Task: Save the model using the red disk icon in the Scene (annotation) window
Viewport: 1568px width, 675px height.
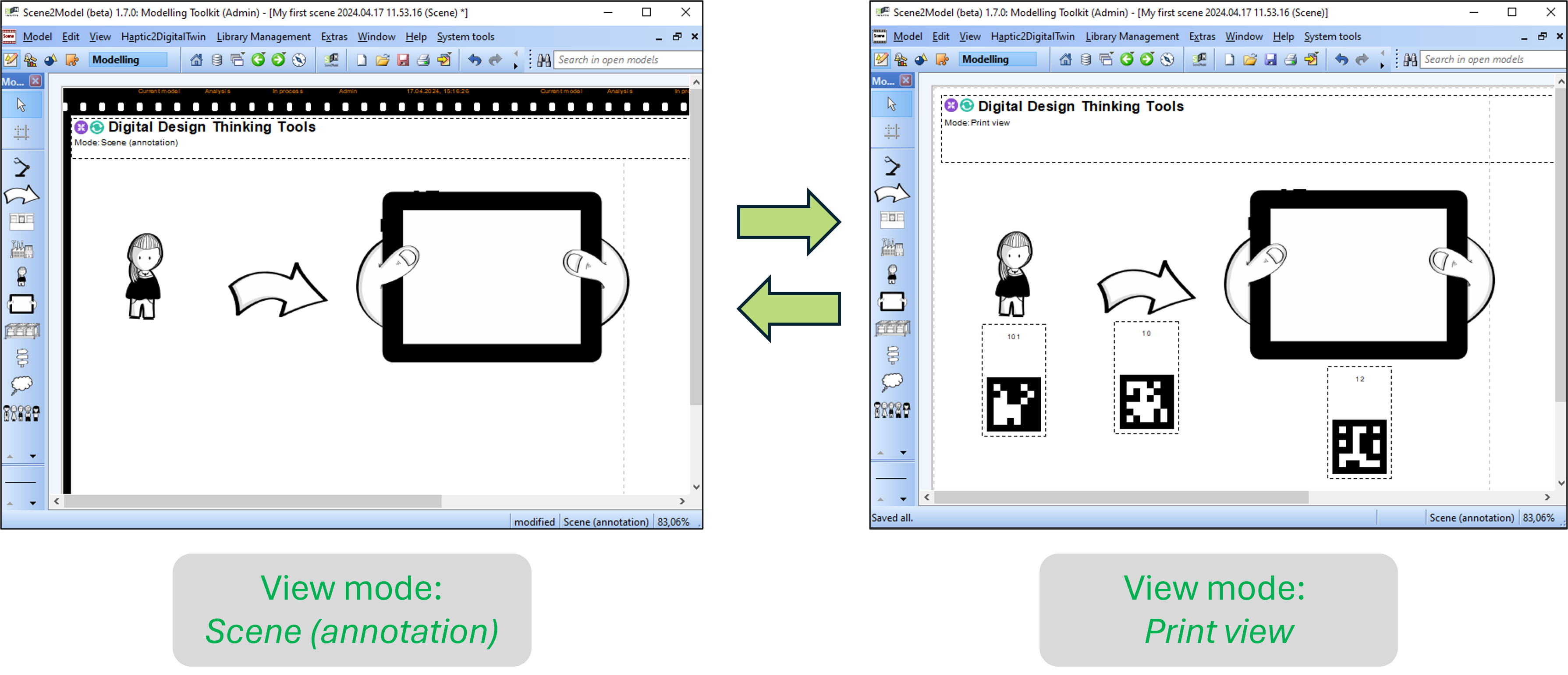Action: coord(403,60)
